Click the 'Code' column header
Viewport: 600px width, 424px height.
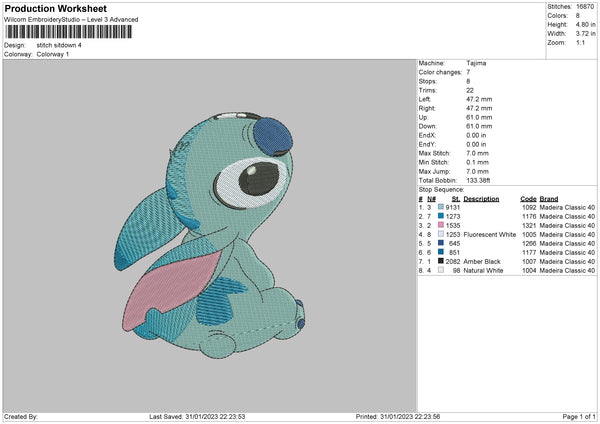pos(528,199)
